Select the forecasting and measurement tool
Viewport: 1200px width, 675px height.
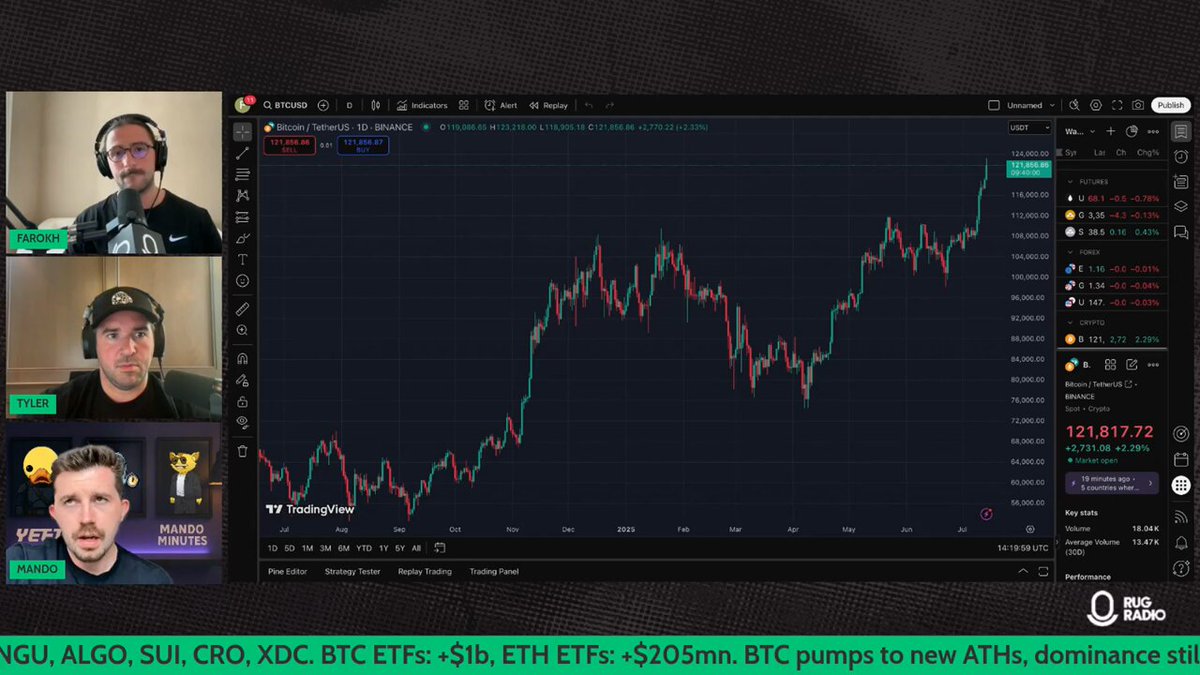(x=243, y=217)
